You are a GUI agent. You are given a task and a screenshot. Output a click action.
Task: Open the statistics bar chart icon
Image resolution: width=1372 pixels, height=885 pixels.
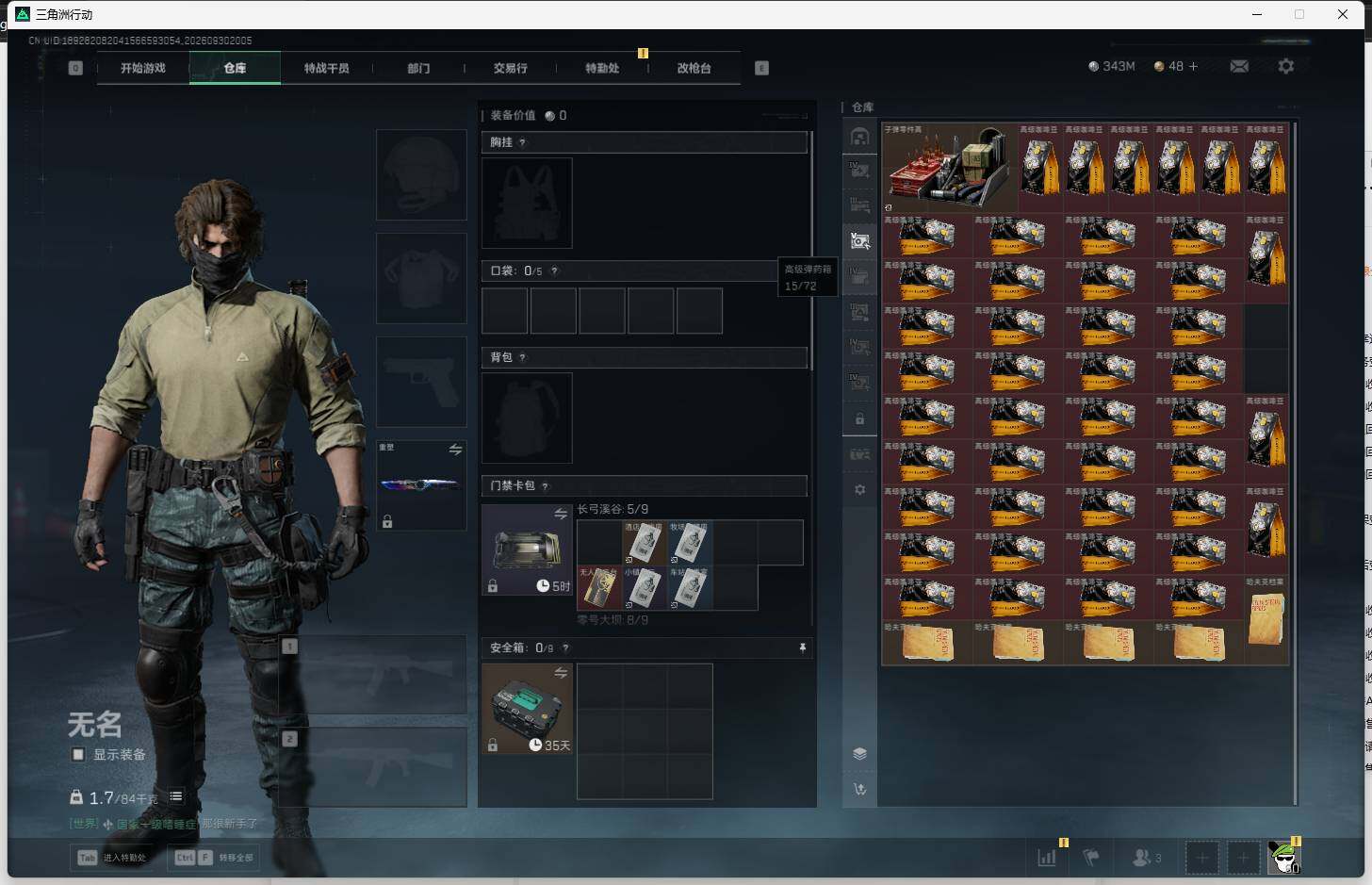click(x=1047, y=858)
